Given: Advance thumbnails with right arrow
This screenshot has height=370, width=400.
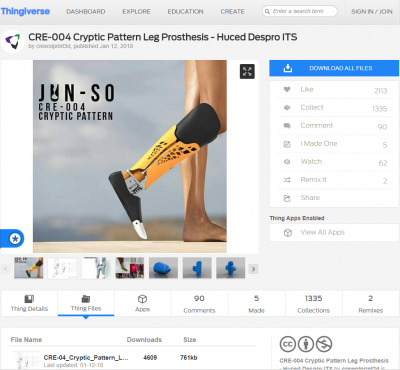Looking at the screenshot, I should 254,269.
